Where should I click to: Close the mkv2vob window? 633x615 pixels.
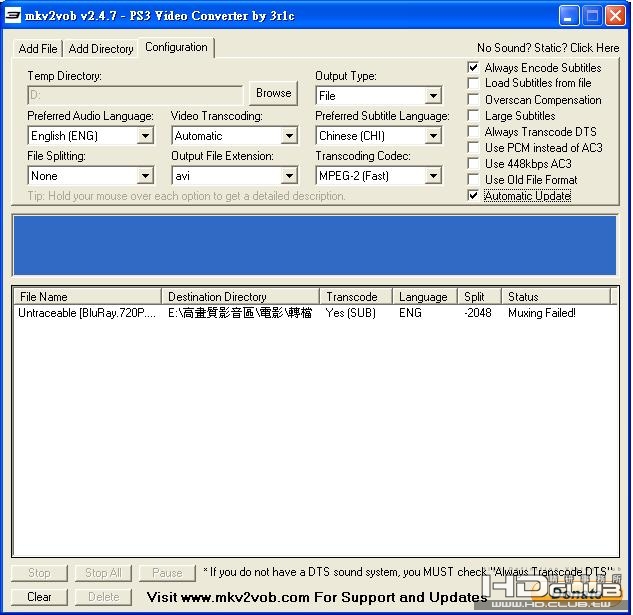click(616, 16)
